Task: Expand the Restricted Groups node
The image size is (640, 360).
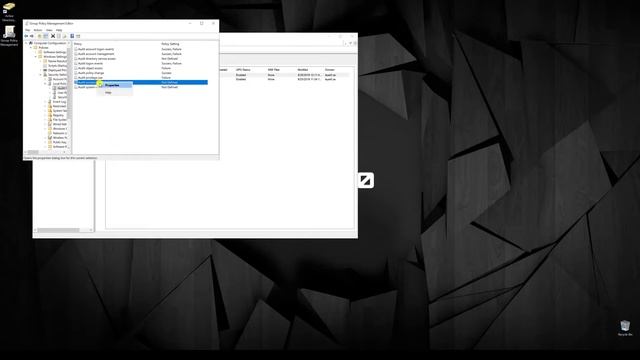Action: click(x=45, y=106)
